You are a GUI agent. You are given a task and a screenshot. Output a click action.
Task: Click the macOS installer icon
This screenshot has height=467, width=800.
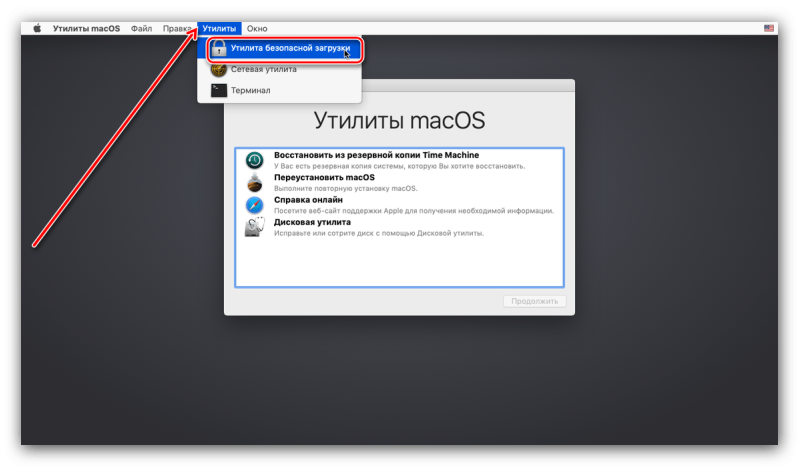(255, 182)
